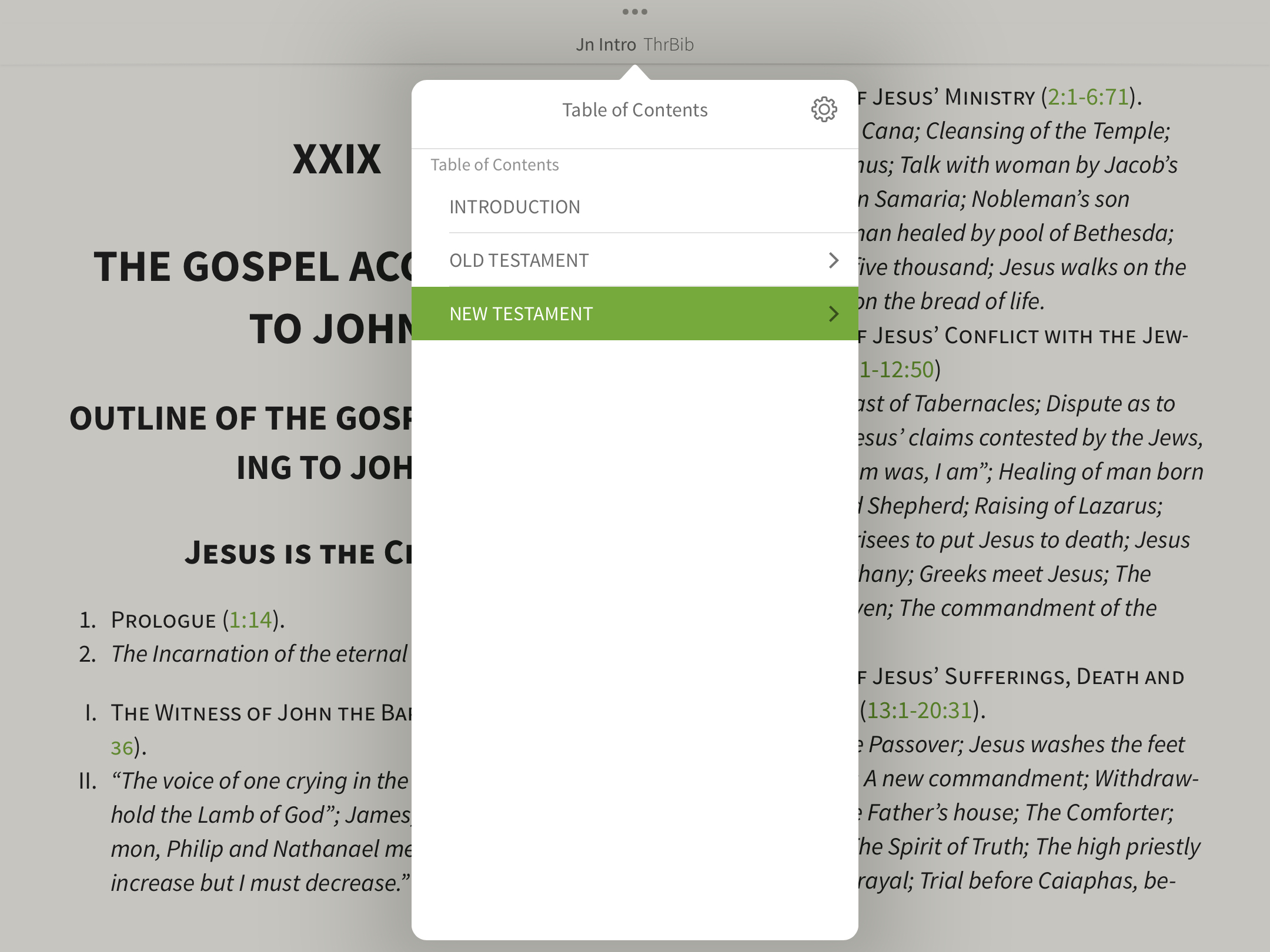Viewport: 1270px width, 952px height.
Task: Open the Table of Contents settings gear
Action: (824, 109)
